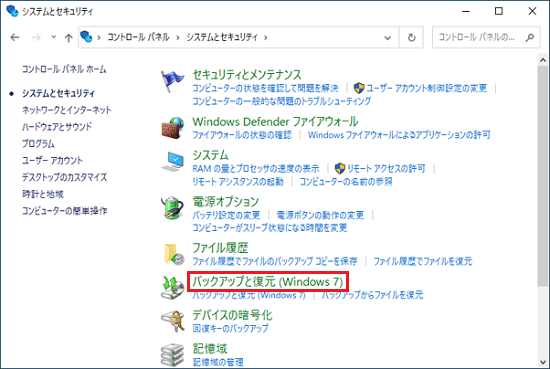
Task: Open the recent locations dropdown arrow
Action: (x=53, y=37)
